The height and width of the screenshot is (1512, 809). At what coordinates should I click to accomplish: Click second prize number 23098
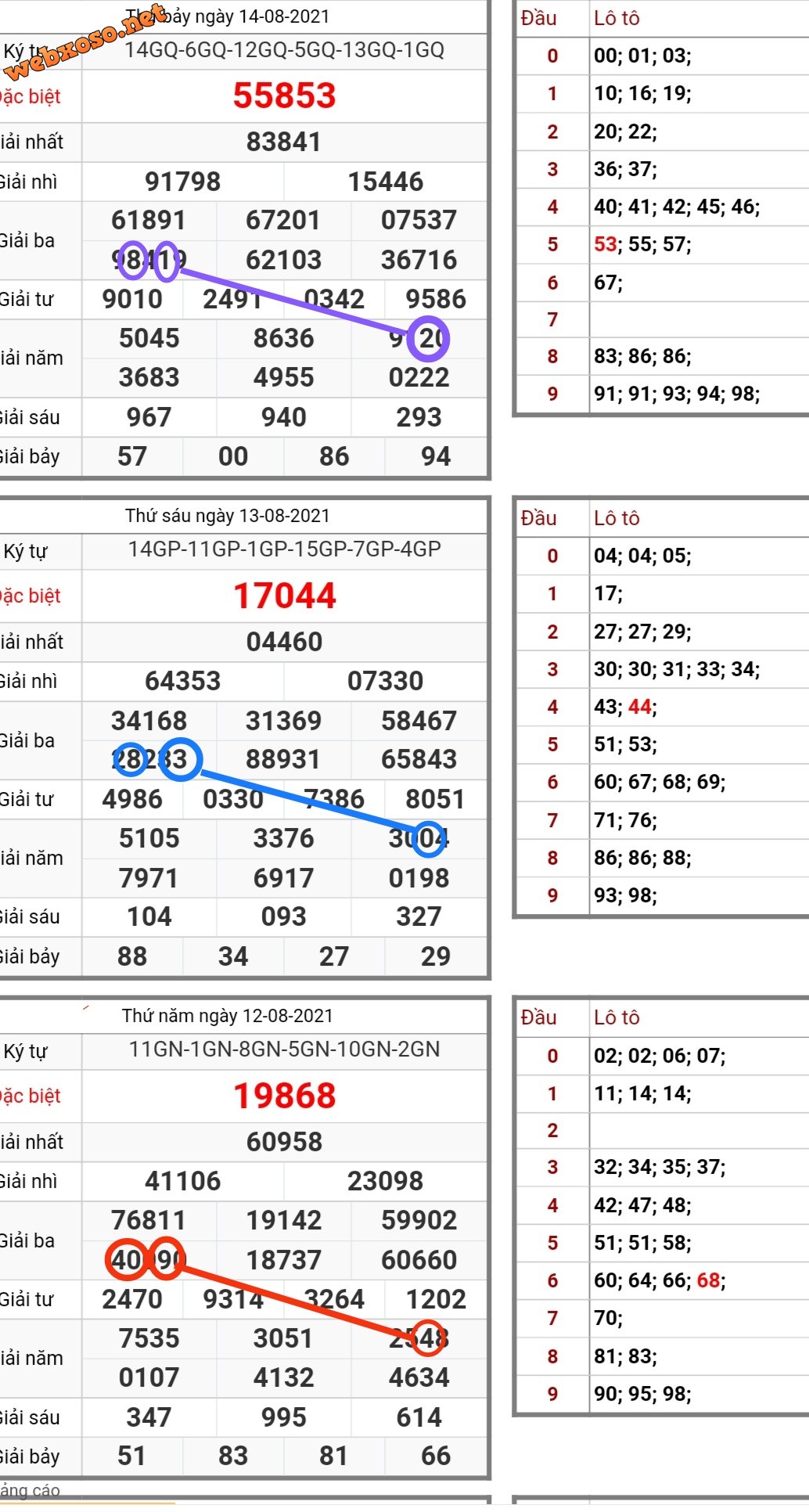coord(386,1180)
